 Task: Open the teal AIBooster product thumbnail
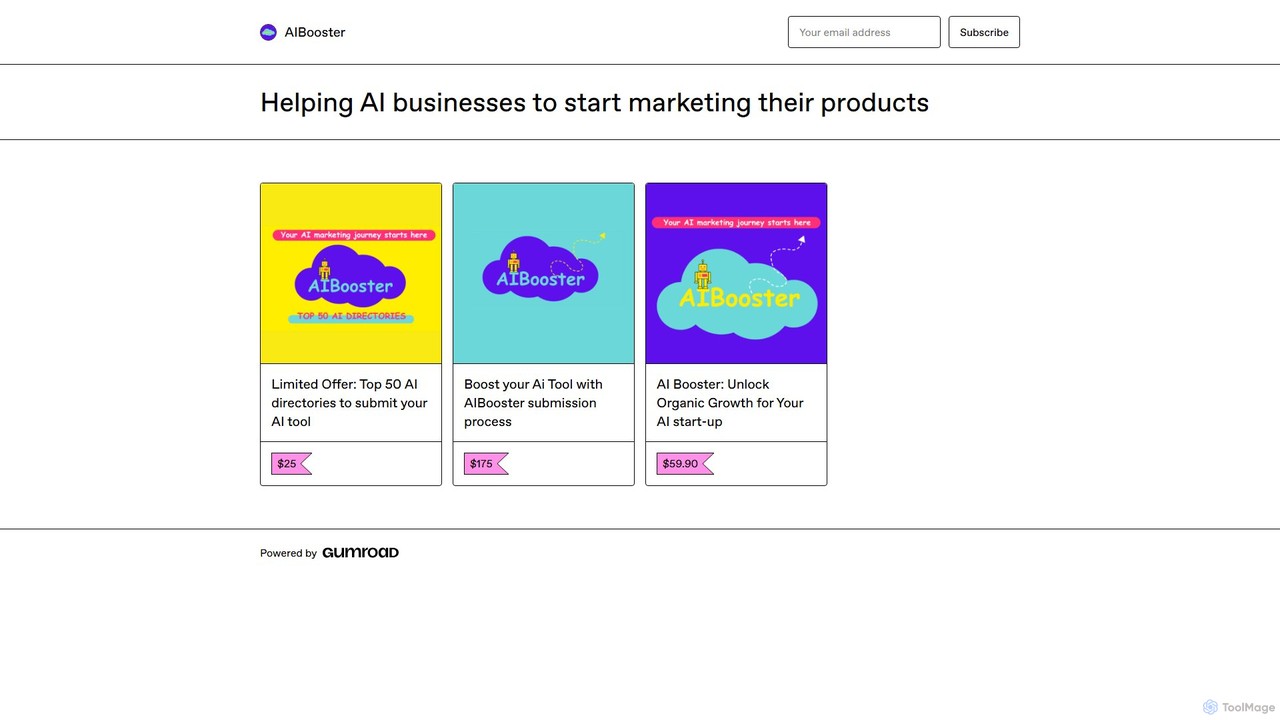[544, 273]
